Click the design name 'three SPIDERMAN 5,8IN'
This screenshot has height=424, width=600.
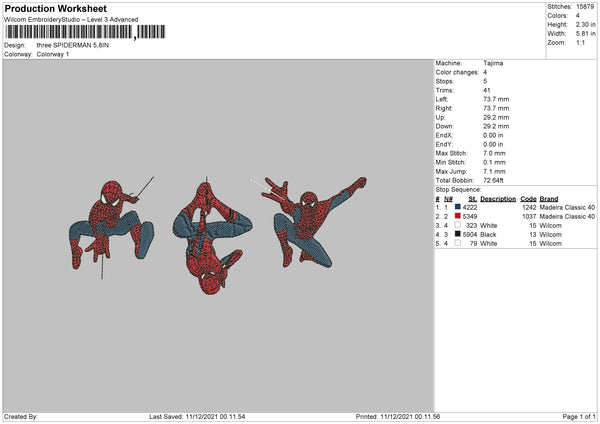pos(73,45)
